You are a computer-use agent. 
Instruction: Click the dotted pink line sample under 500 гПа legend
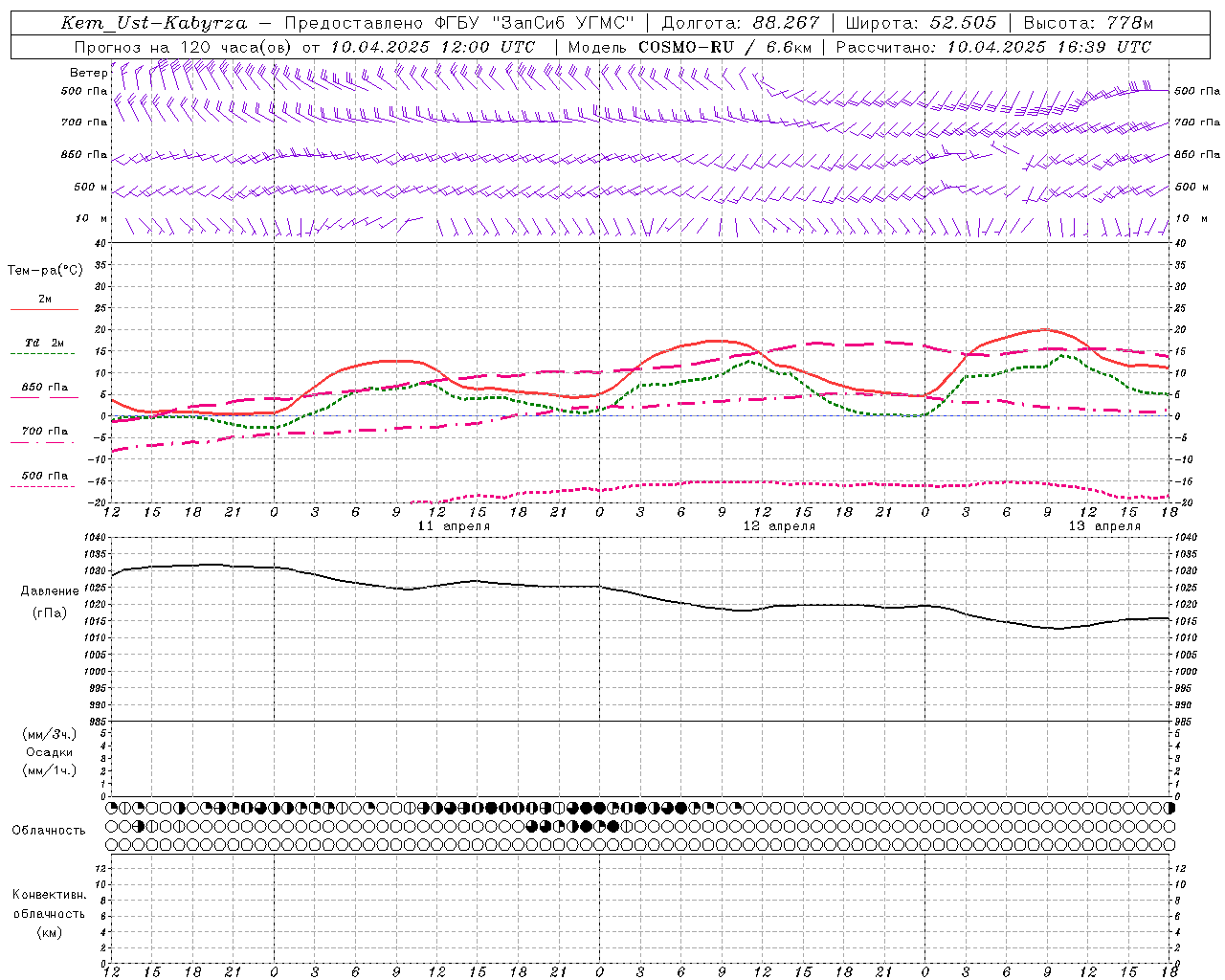click(x=42, y=486)
